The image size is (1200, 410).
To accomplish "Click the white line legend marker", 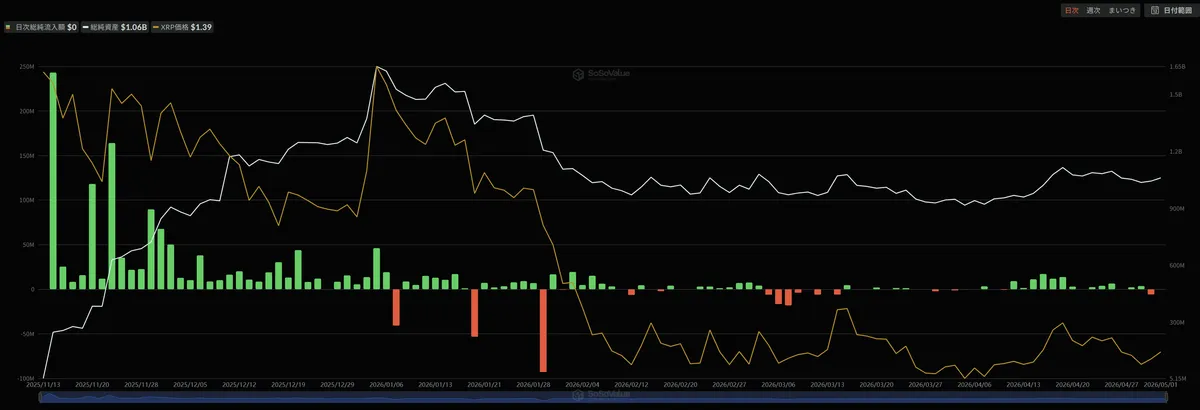I will tap(85, 27).
